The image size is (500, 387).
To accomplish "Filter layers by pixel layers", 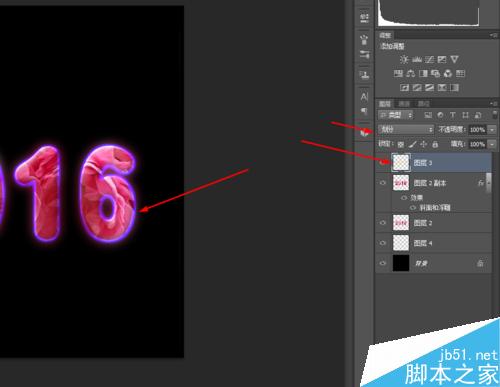I will click(x=428, y=115).
